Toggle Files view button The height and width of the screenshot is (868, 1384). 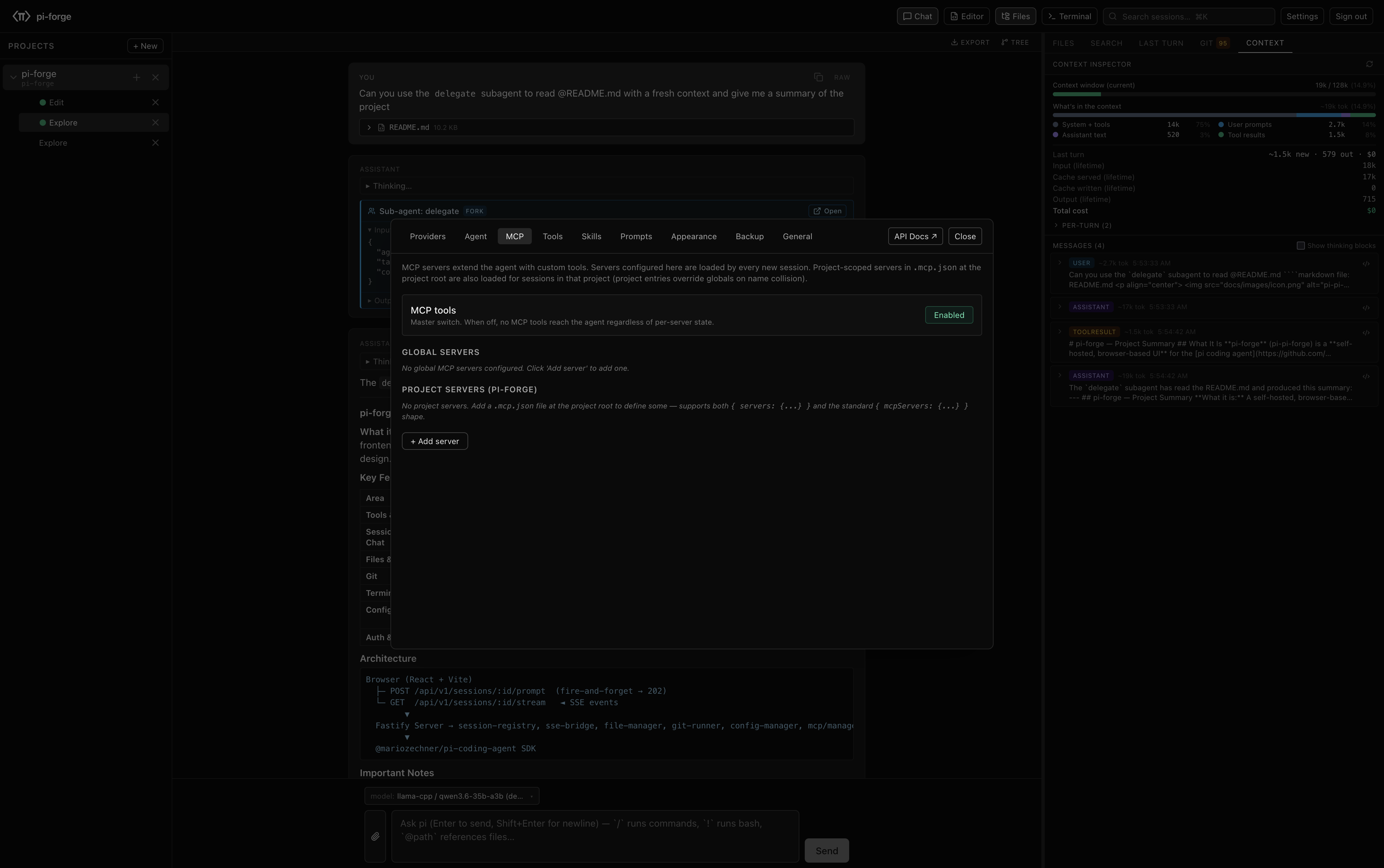(1015, 16)
